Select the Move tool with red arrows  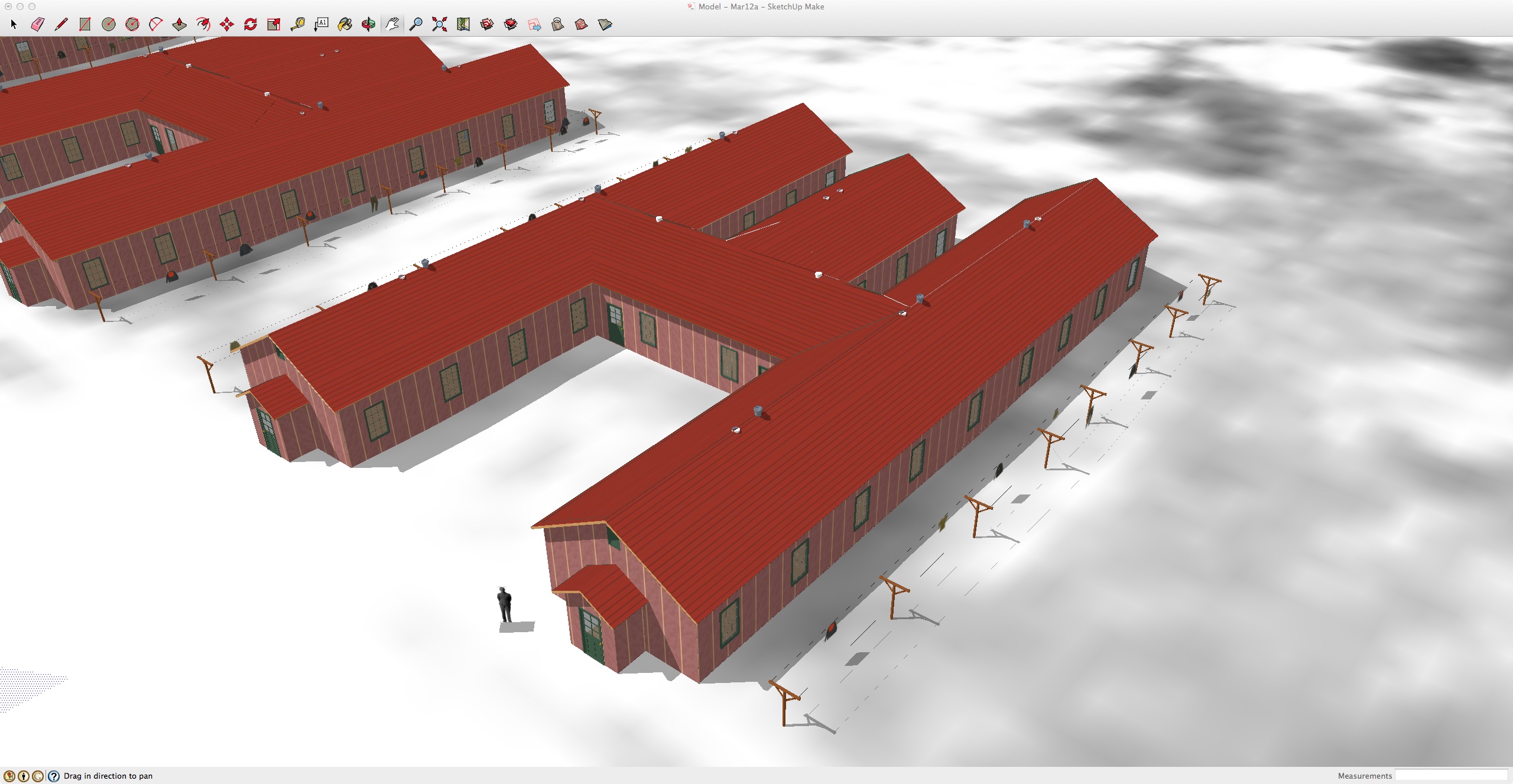coord(226,24)
